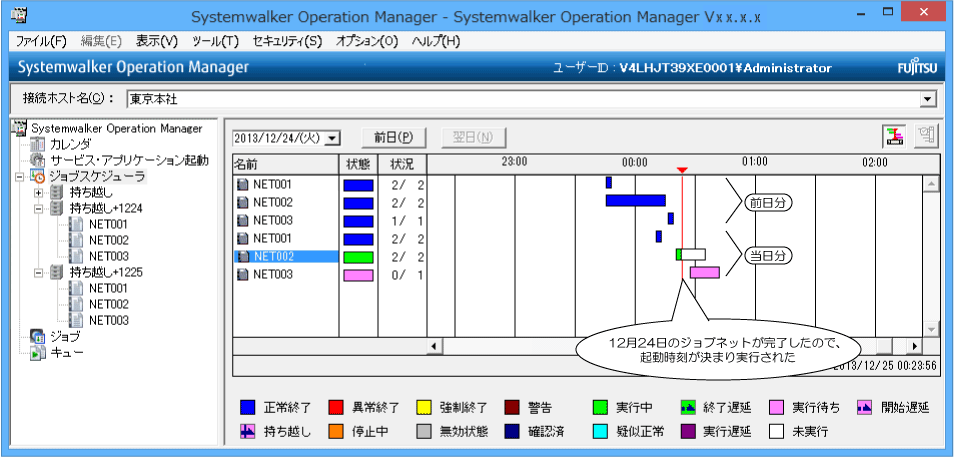Collapse the ジョブスケジューラ tree node

pos(18,177)
